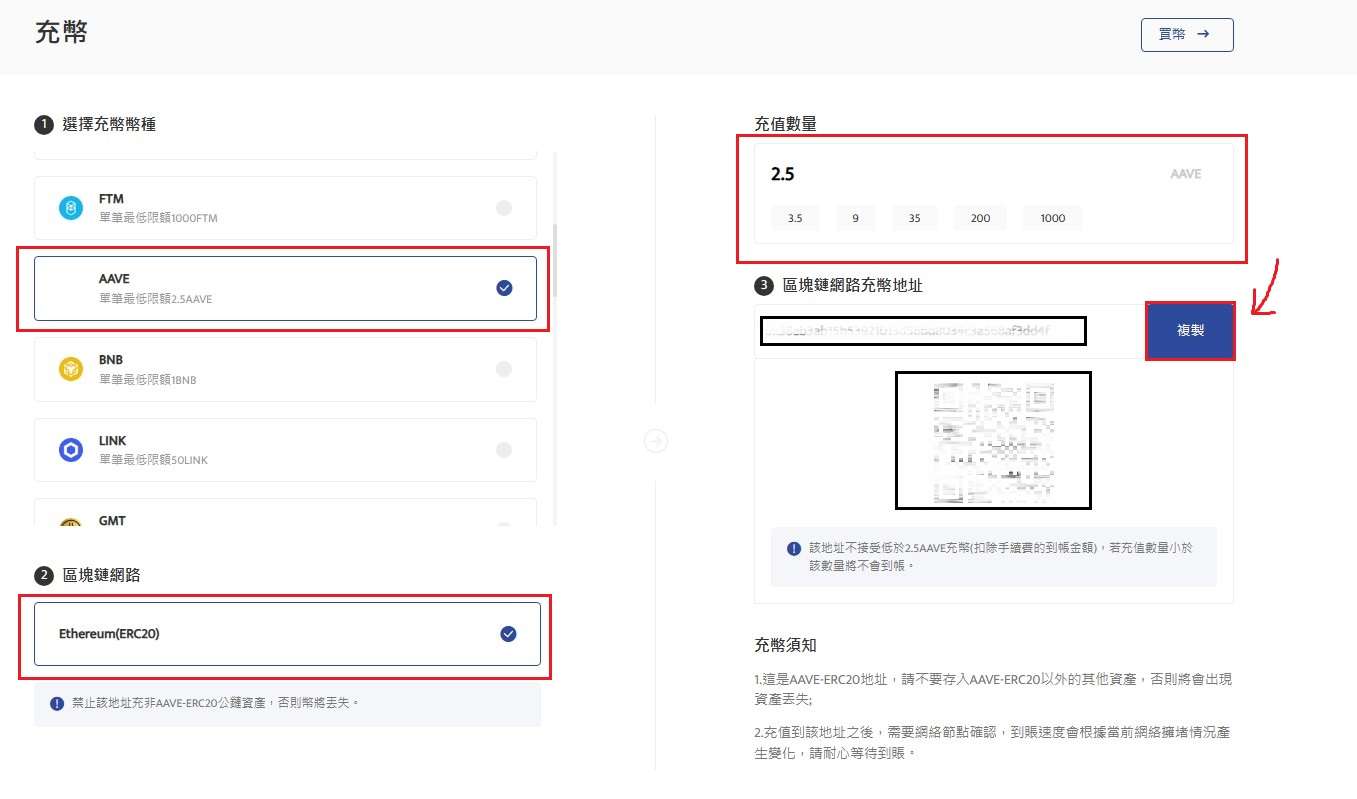Click the 複製 copy button
This screenshot has width=1357, height=799.
click(1190, 331)
